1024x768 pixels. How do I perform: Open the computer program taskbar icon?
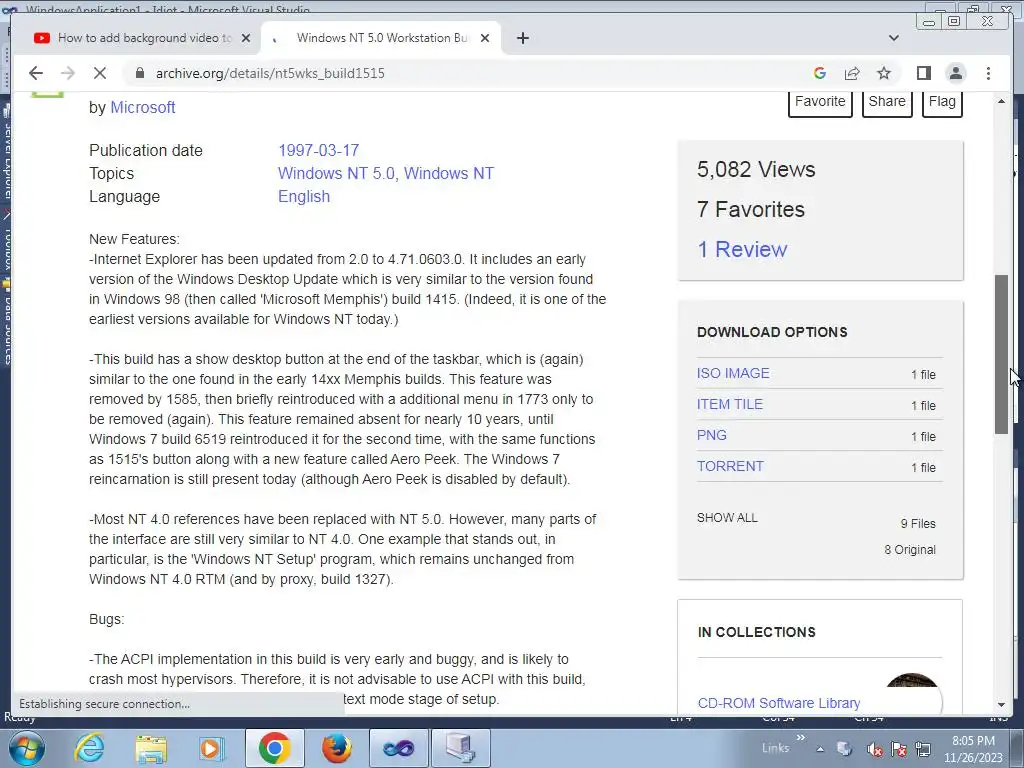(460, 748)
